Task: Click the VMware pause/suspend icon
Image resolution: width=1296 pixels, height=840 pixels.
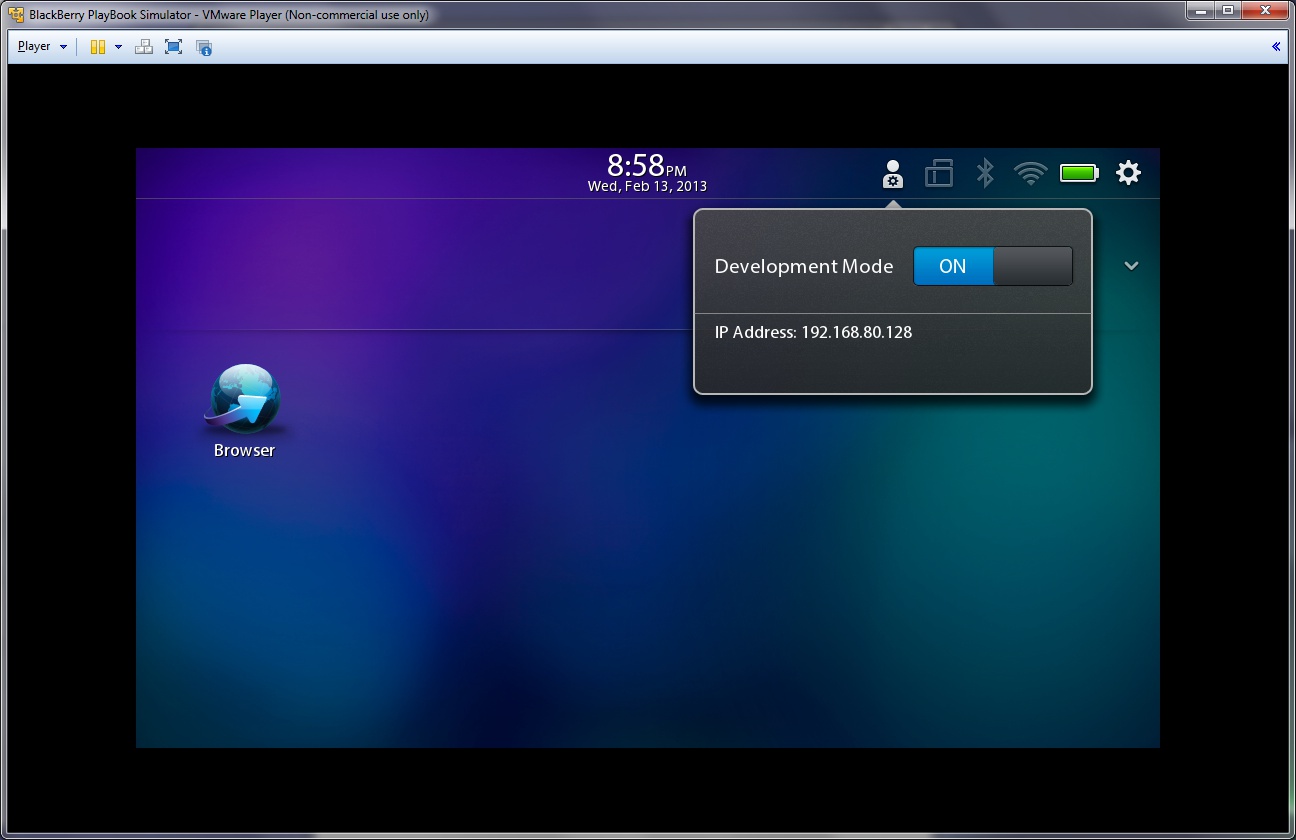Action: [x=97, y=47]
